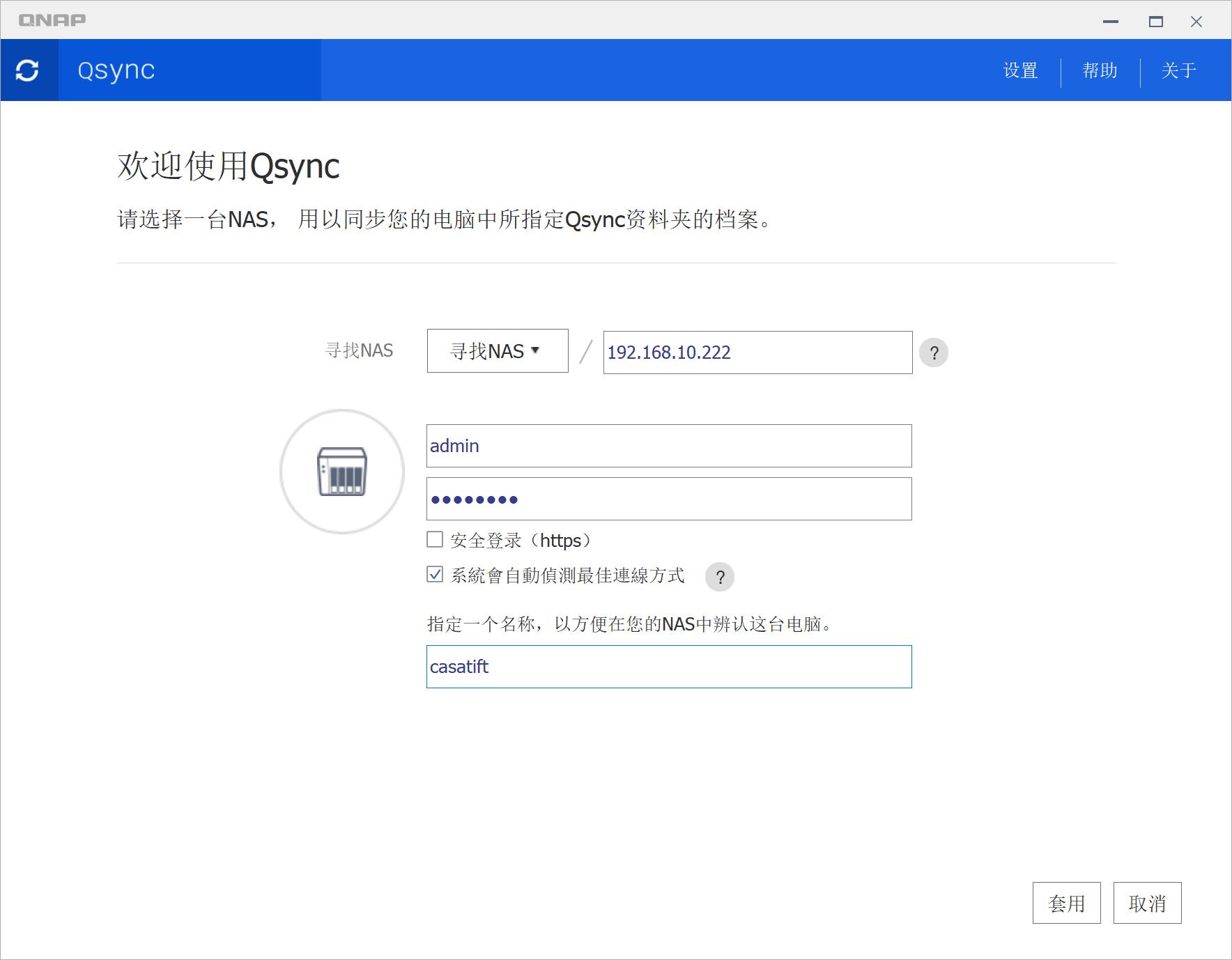1232x960 pixels.
Task: Minimize the Qsync window
Action: pos(1109,21)
